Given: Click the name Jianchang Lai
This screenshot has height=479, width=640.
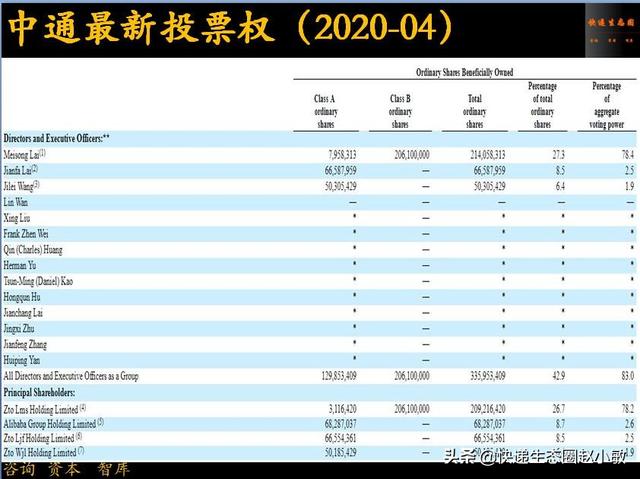Looking at the screenshot, I should tap(23, 313).
